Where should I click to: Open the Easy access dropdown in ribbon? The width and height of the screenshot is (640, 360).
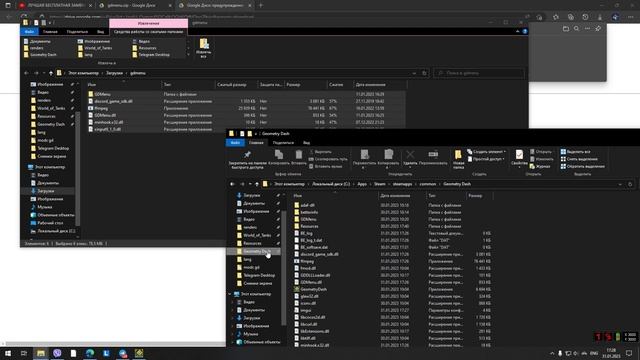click(486, 159)
